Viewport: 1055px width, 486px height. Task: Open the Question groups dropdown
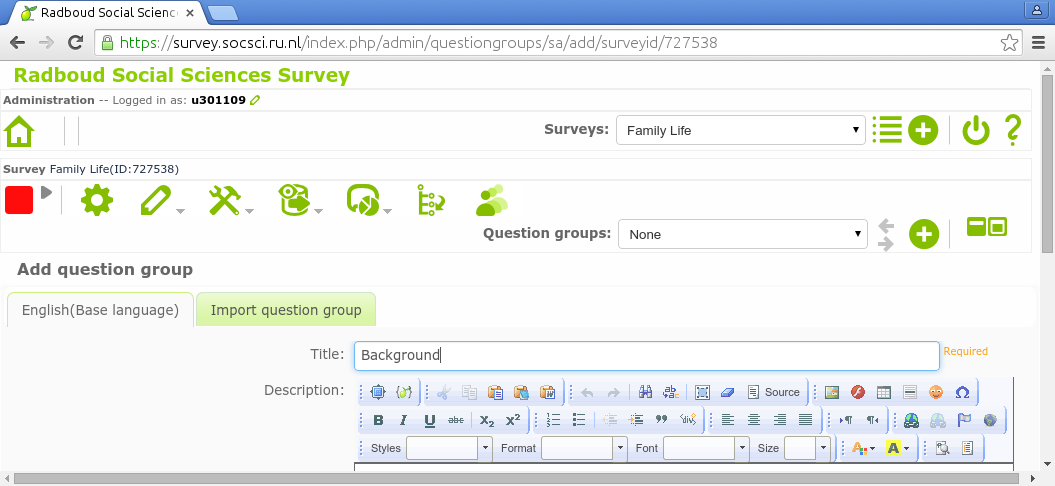coord(741,234)
